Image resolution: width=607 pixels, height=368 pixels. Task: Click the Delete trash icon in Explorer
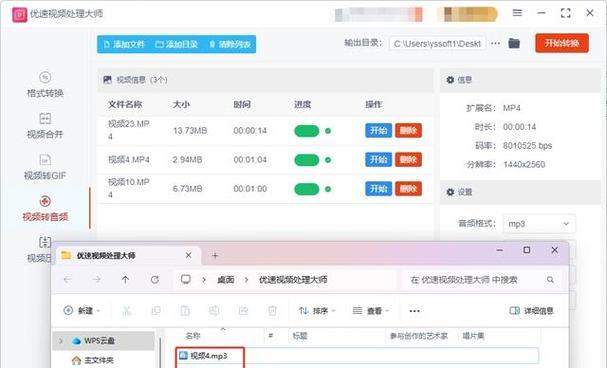[273, 311]
